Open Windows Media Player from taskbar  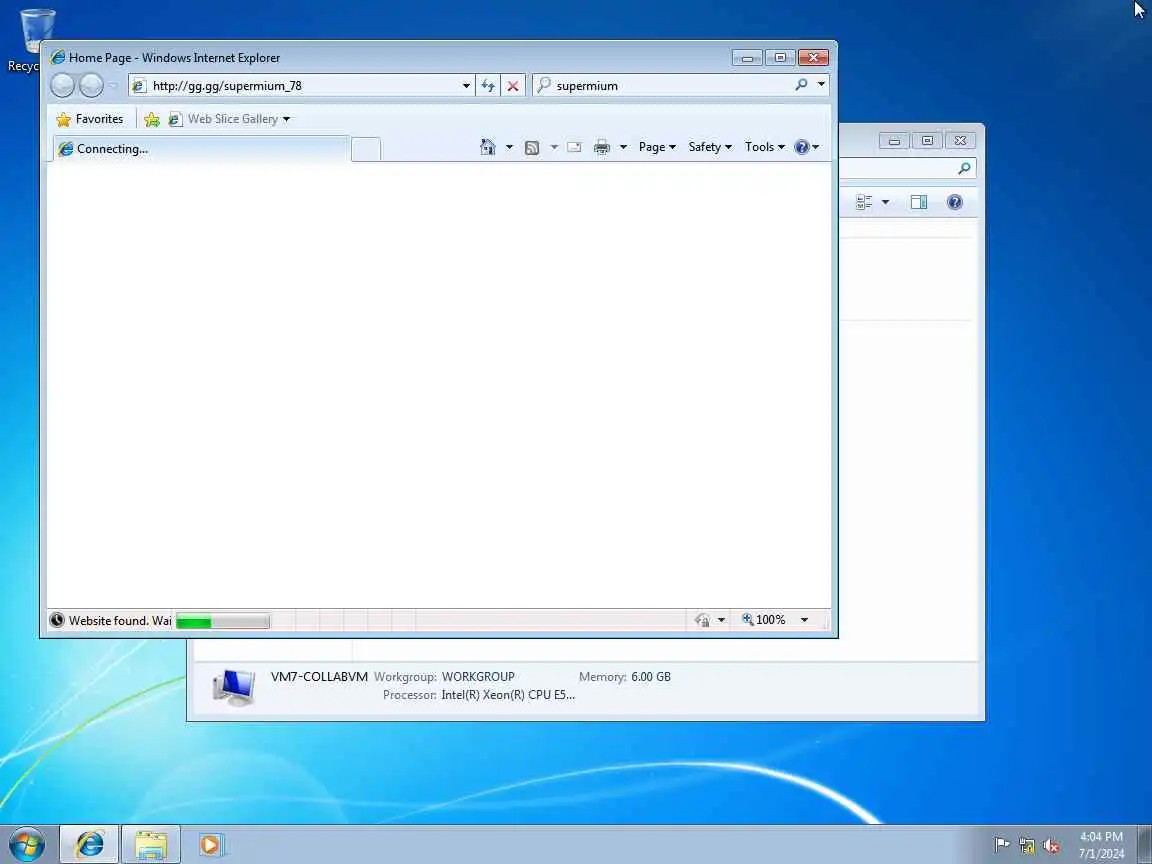(x=210, y=845)
